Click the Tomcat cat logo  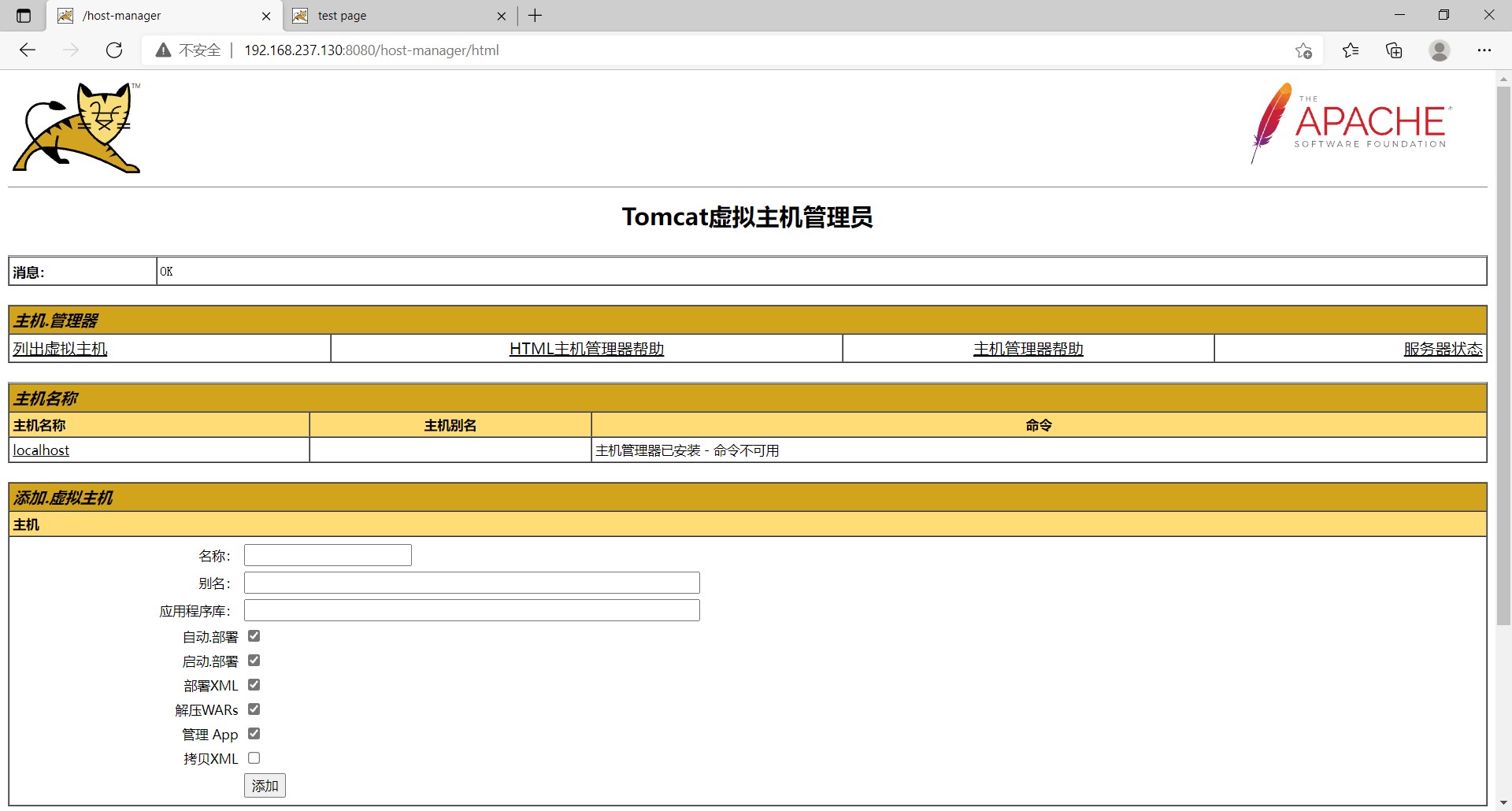76,128
